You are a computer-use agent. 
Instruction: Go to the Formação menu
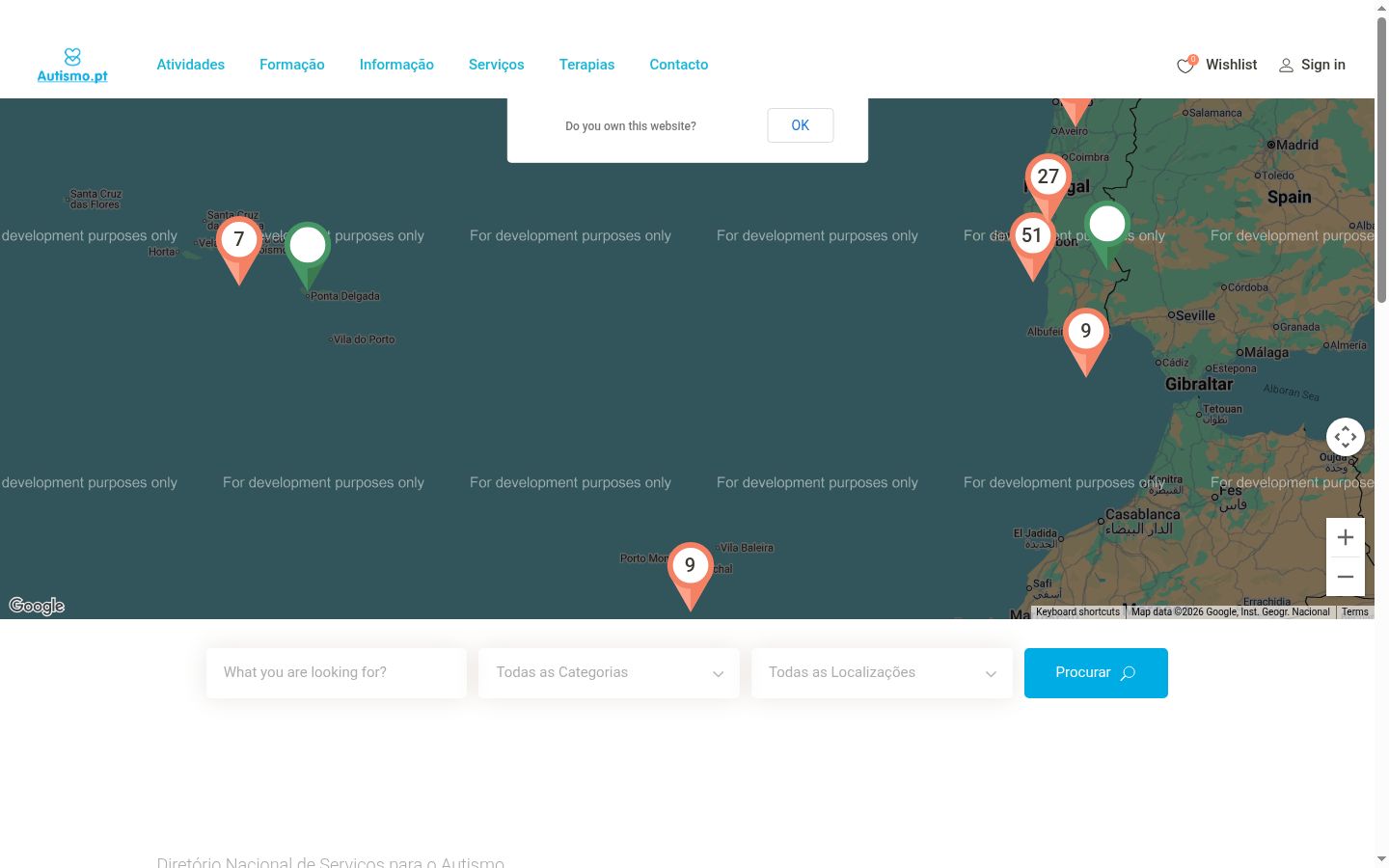click(292, 65)
